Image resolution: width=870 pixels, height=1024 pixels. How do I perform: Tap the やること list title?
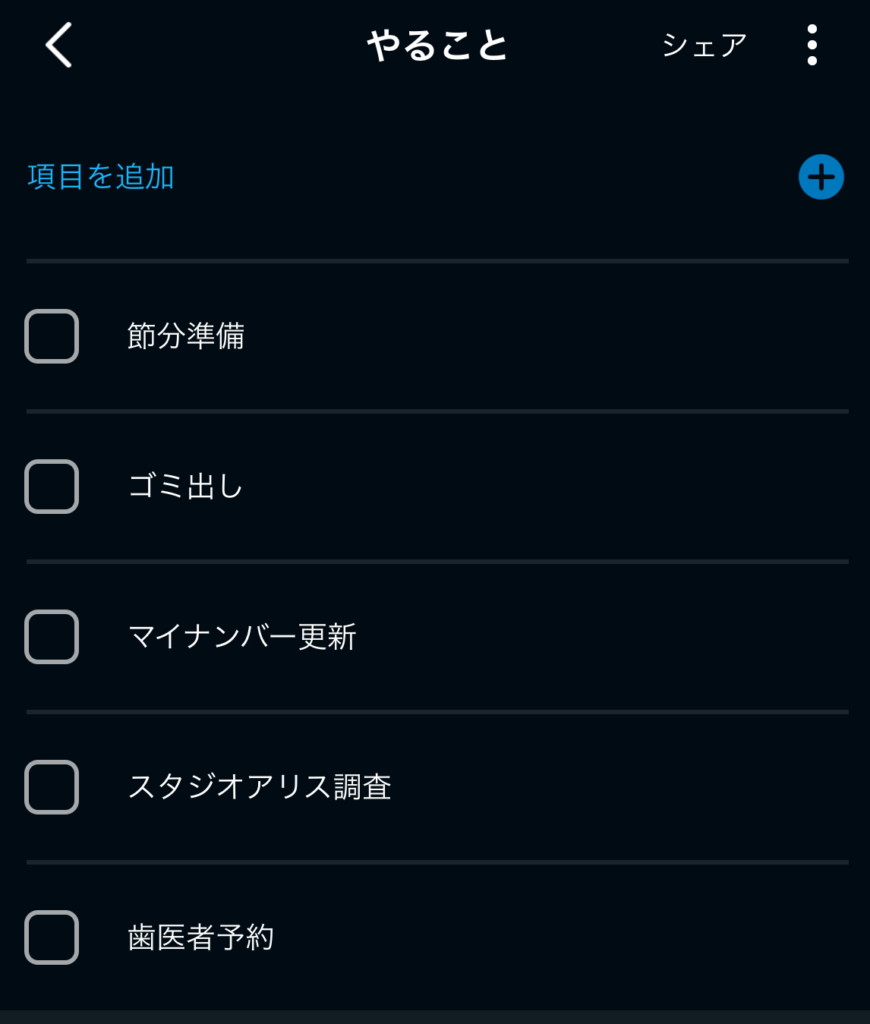pyautogui.click(x=437, y=46)
